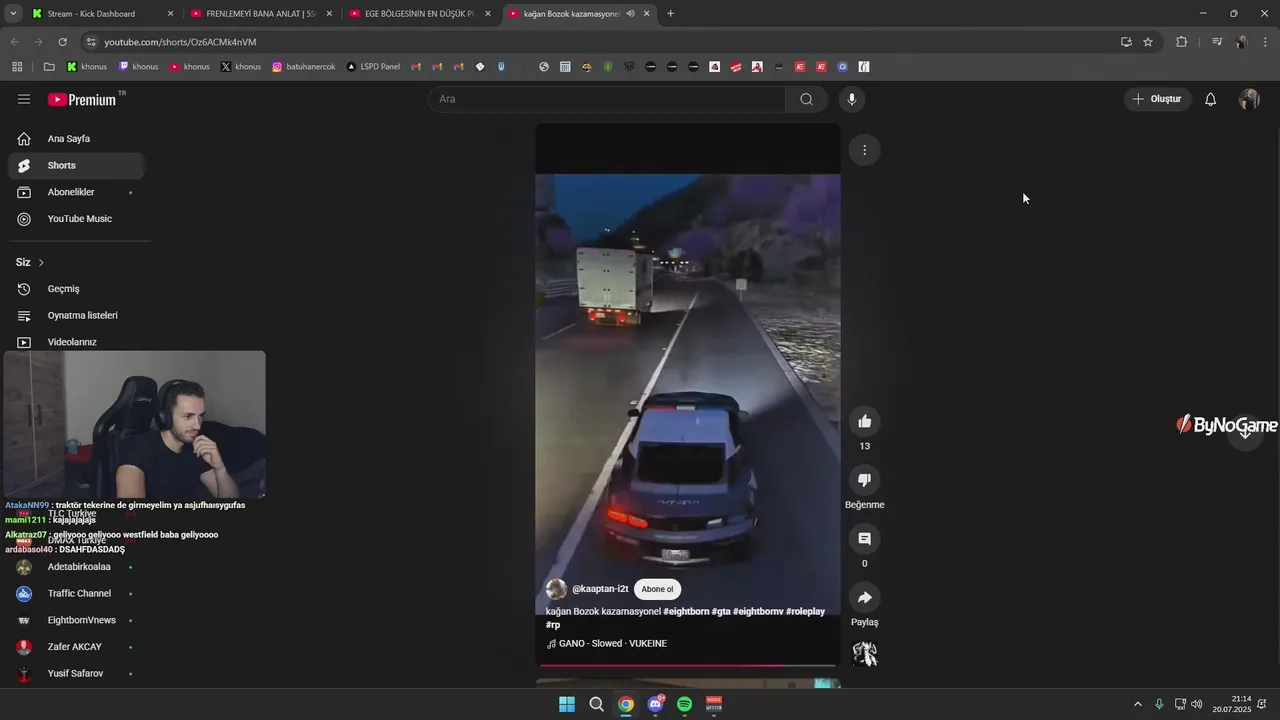The width and height of the screenshot is (1280, 720).
Task: Open the X khonus bookmark
Action: pyautogui.click(x=241, y=67)
